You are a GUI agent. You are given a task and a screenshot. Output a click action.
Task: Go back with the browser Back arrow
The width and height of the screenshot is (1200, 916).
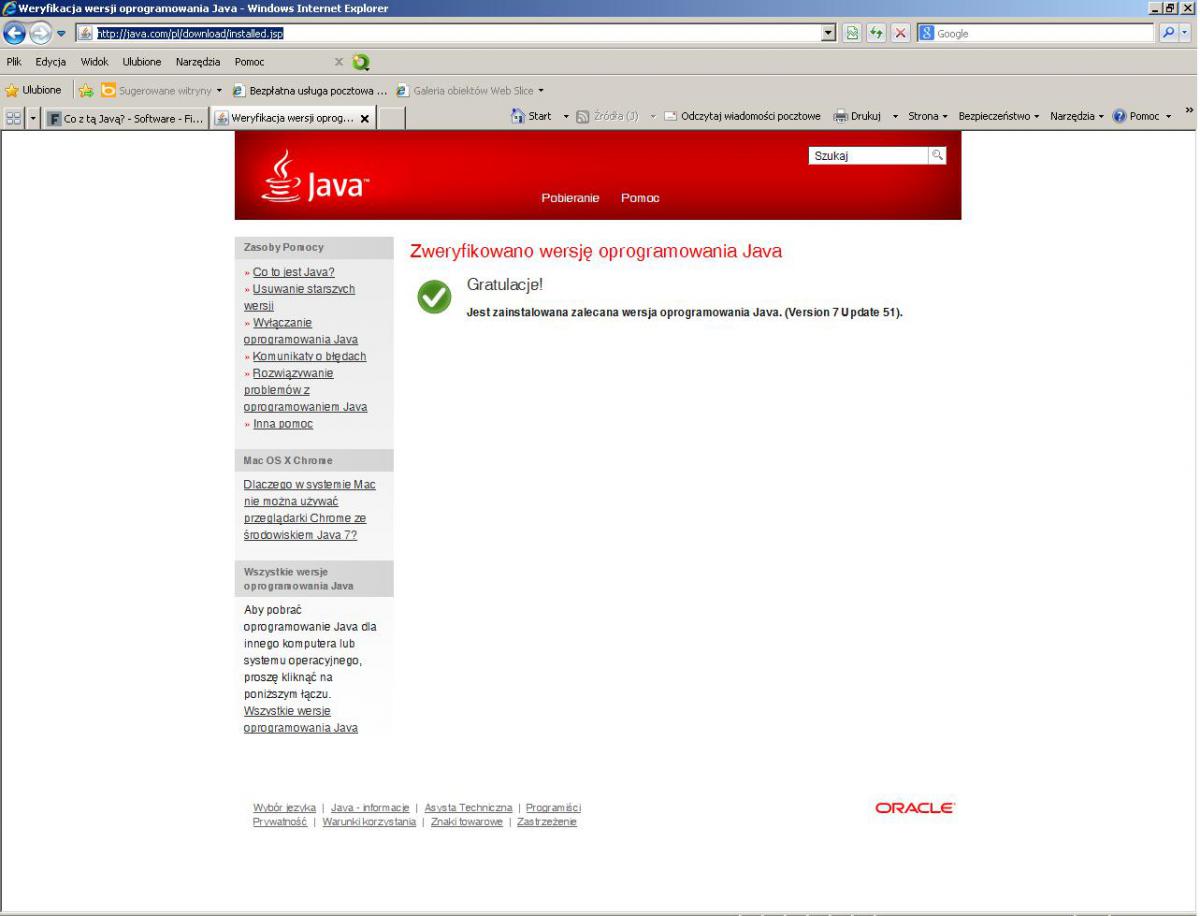point(15,34)
